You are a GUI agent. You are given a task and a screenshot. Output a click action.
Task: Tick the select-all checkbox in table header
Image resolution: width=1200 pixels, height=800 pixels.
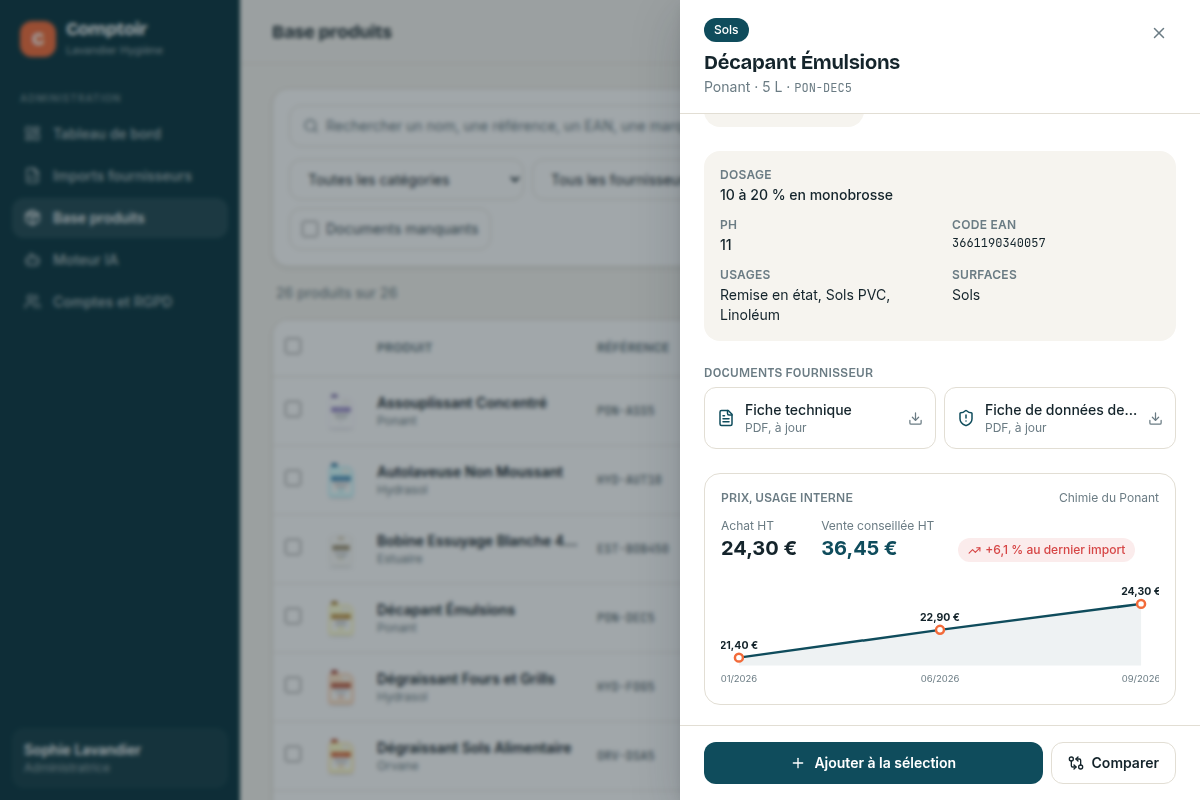pos(293,346)
